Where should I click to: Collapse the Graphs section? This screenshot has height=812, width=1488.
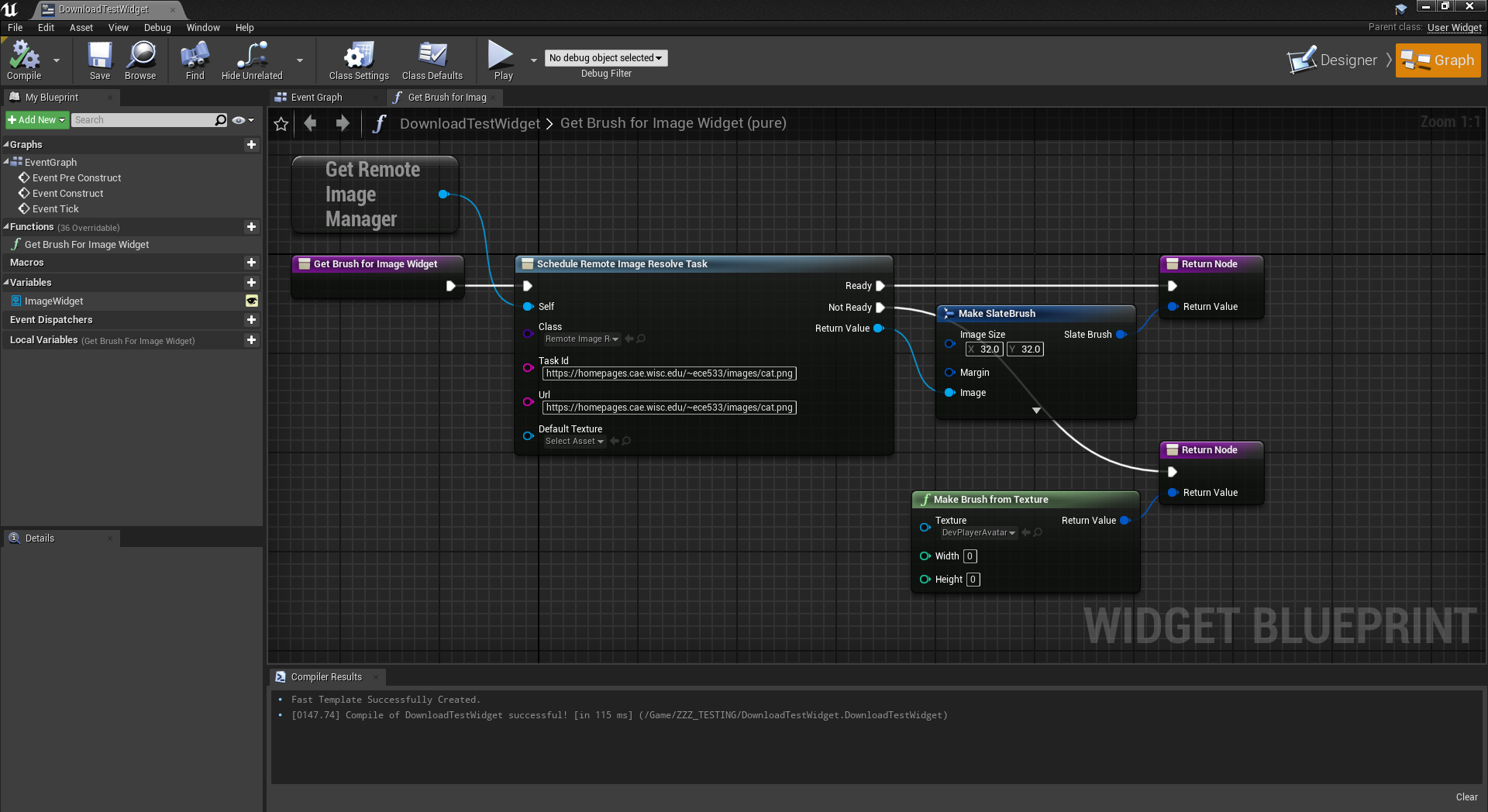pyautogui.click(x=6, y=145)
